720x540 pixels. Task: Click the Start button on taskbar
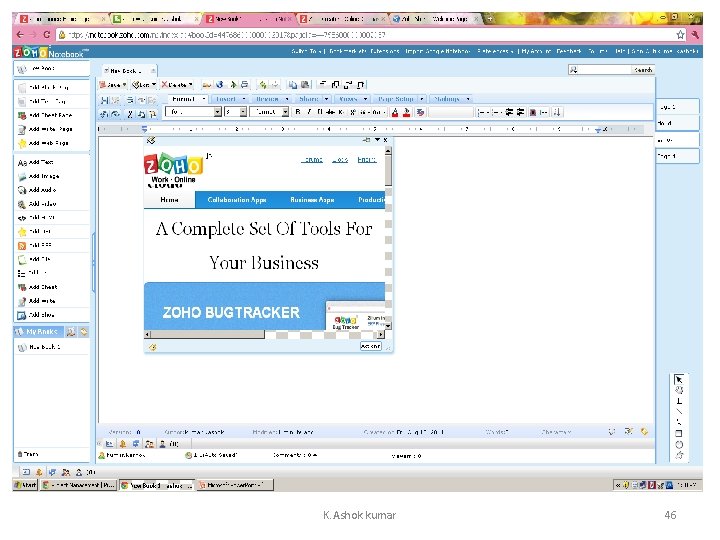pos(25,485)
